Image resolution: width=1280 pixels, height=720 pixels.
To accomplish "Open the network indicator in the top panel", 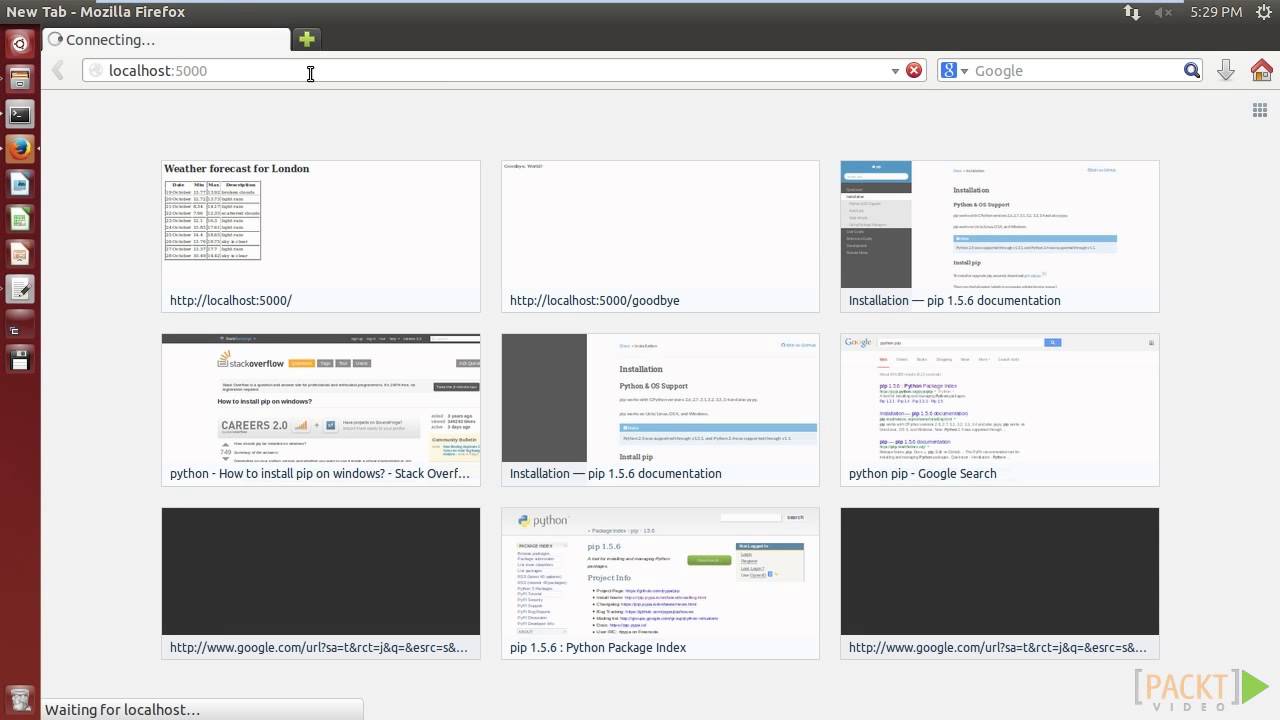I will (x=1131, y=12).
